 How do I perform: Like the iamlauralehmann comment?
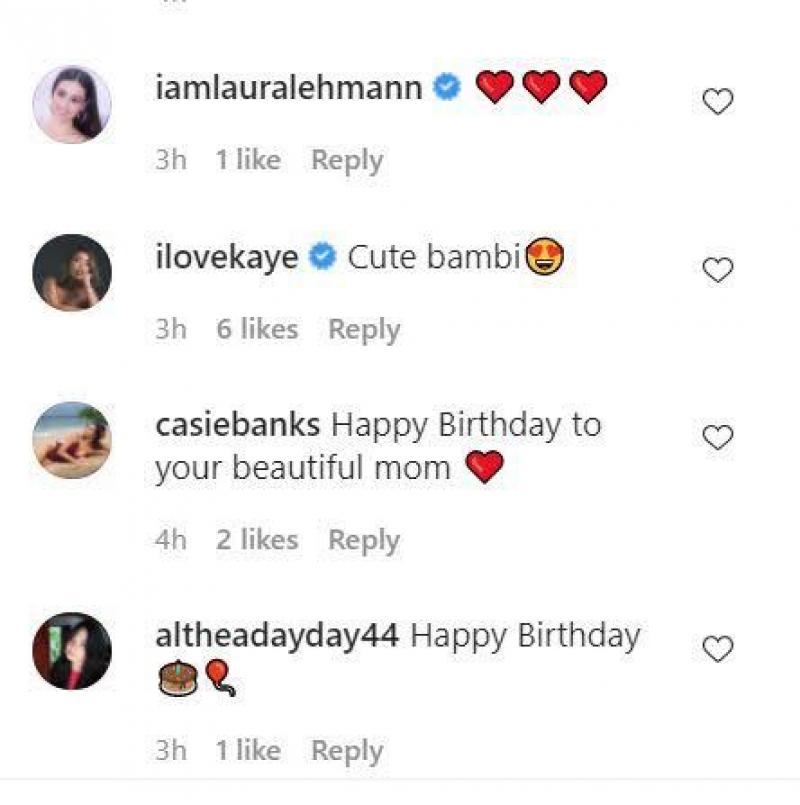click(718, 102)
